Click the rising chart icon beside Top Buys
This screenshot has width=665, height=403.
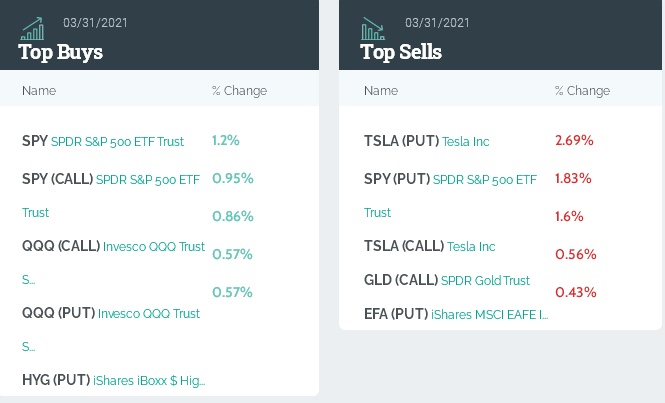click(x=32, y=27)
